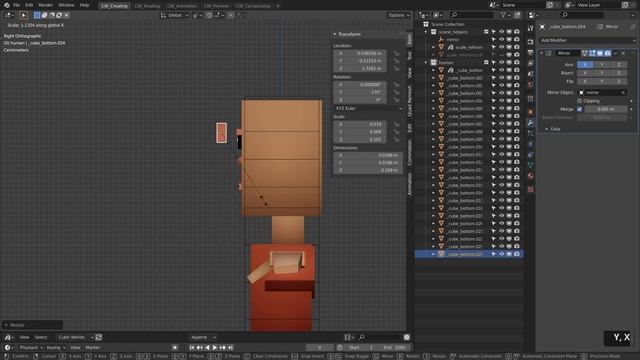Toggle render camera icon for human collection
Image resolution: width=640 pixels, height=360 pixels.
[x=517, y=62]
